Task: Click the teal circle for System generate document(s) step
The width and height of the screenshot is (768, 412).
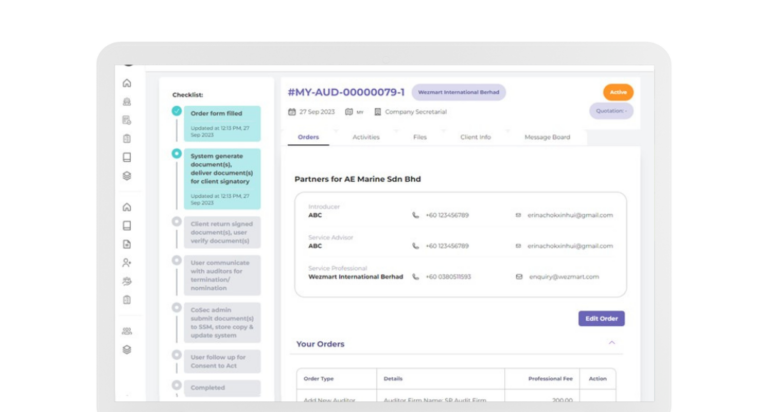Action: point(177,153)
